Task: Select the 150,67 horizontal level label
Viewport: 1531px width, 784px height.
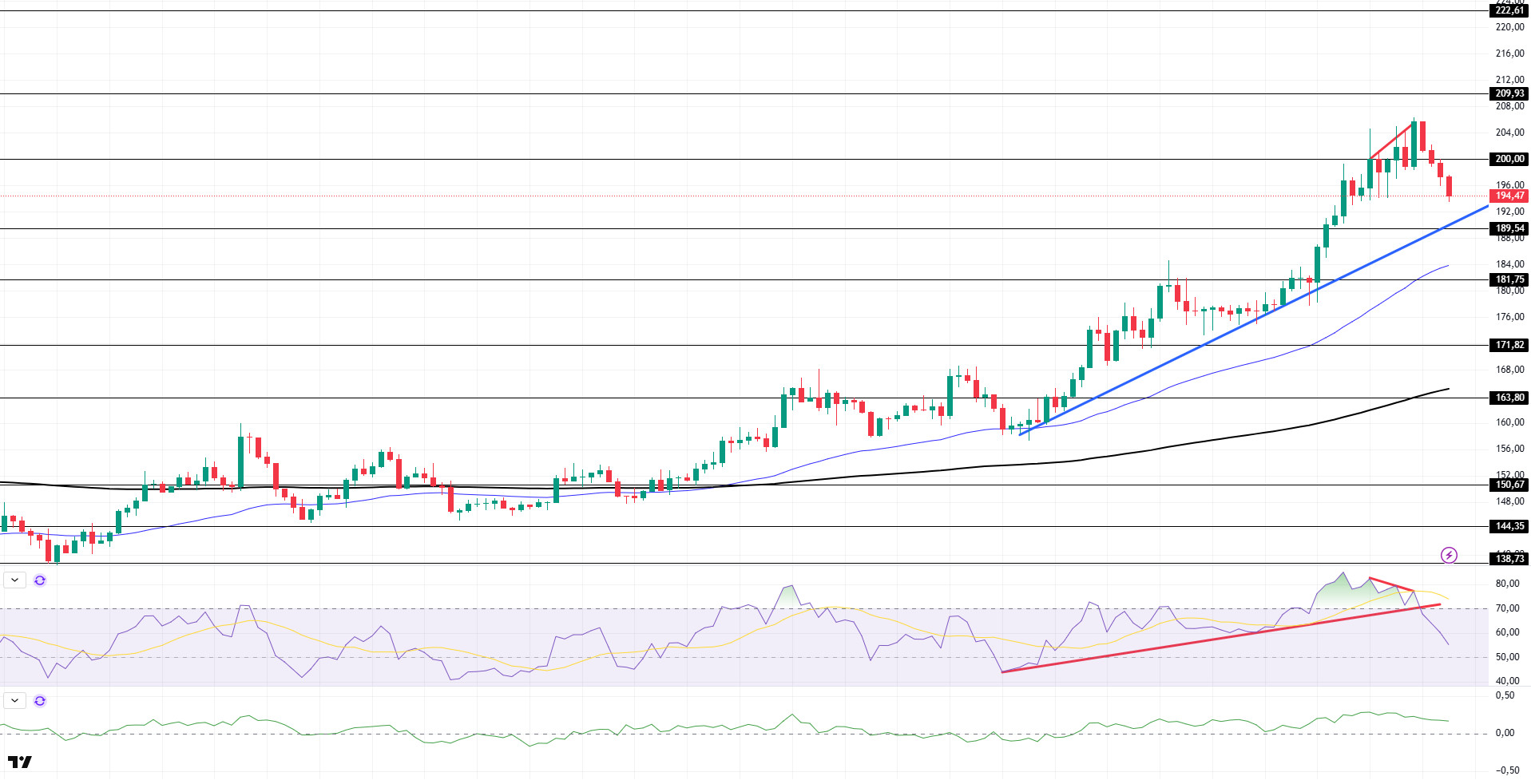Action: pyautogui.click(x=1509, y=485)
